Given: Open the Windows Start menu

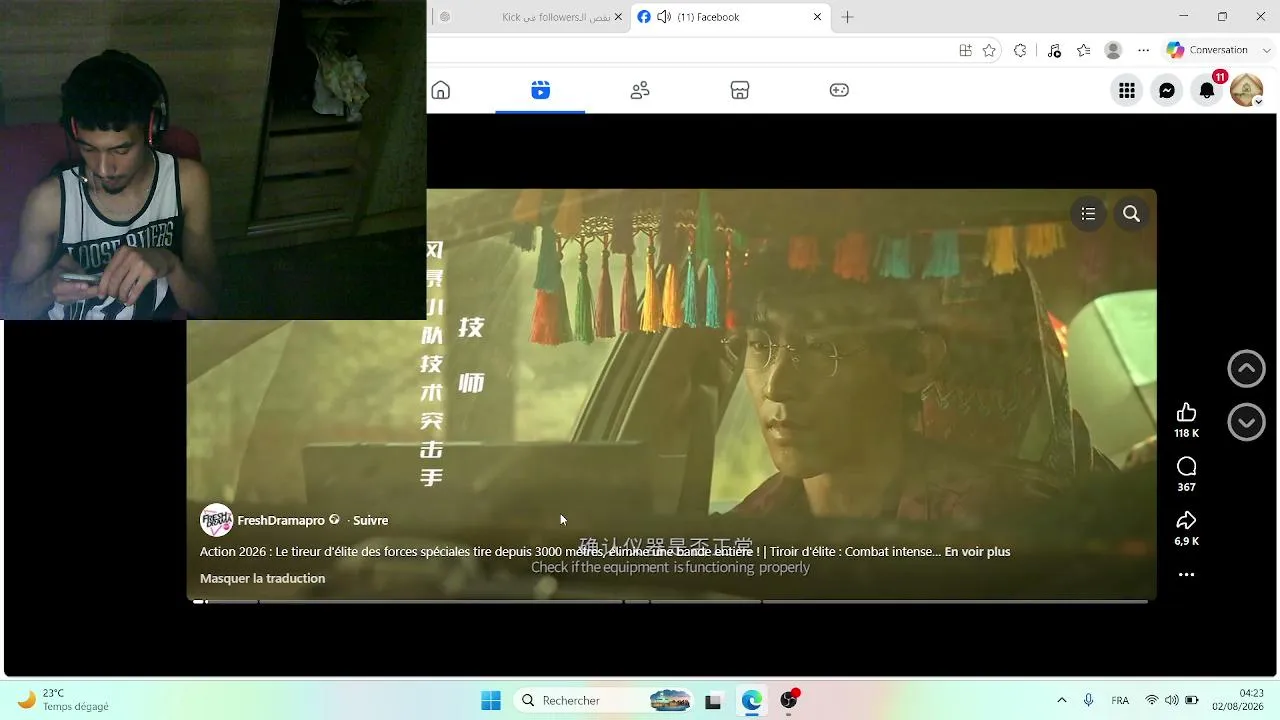Looking at the screenshot, I should coord(491,701).
